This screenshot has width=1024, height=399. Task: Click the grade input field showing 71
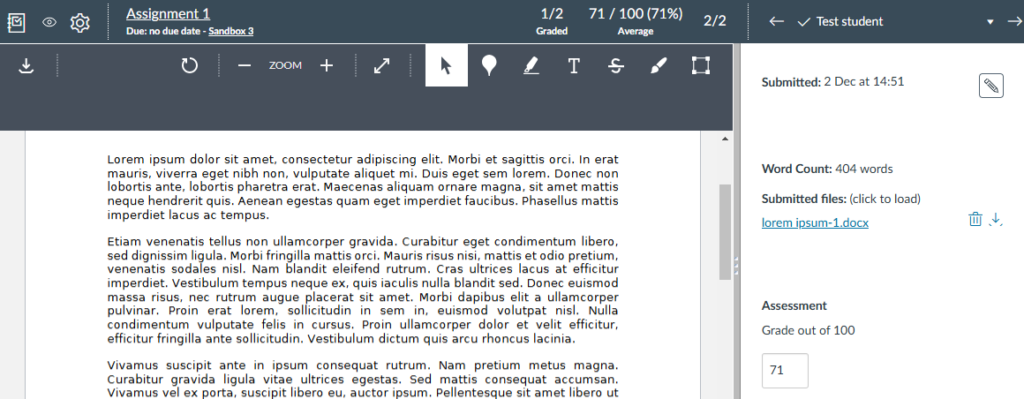pyautogui.click(x=785, y=370)
